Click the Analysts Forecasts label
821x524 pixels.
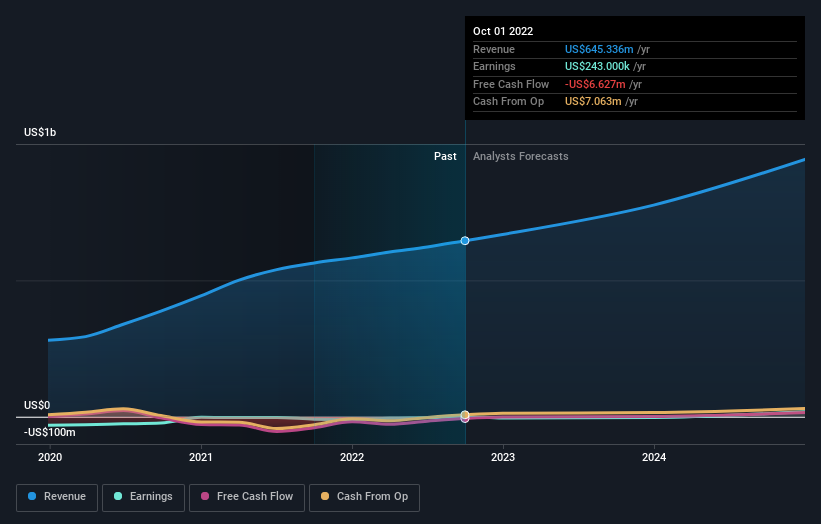(x=520, y=156)
